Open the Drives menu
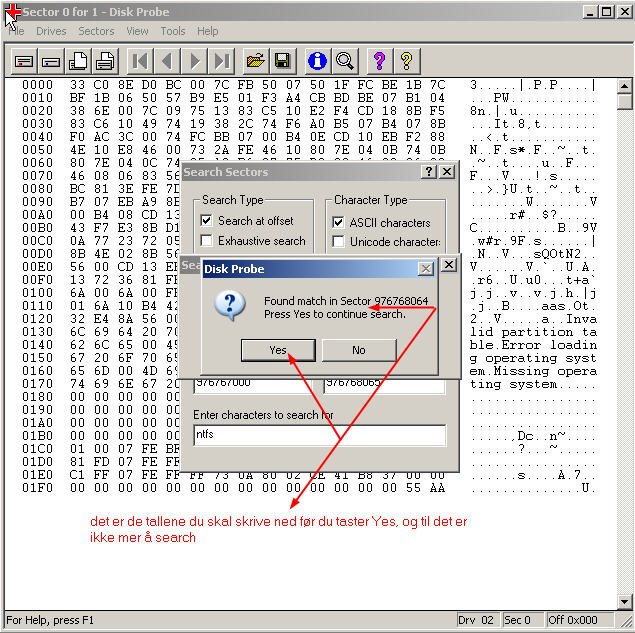The image size is (635, 633). [51, 31]
